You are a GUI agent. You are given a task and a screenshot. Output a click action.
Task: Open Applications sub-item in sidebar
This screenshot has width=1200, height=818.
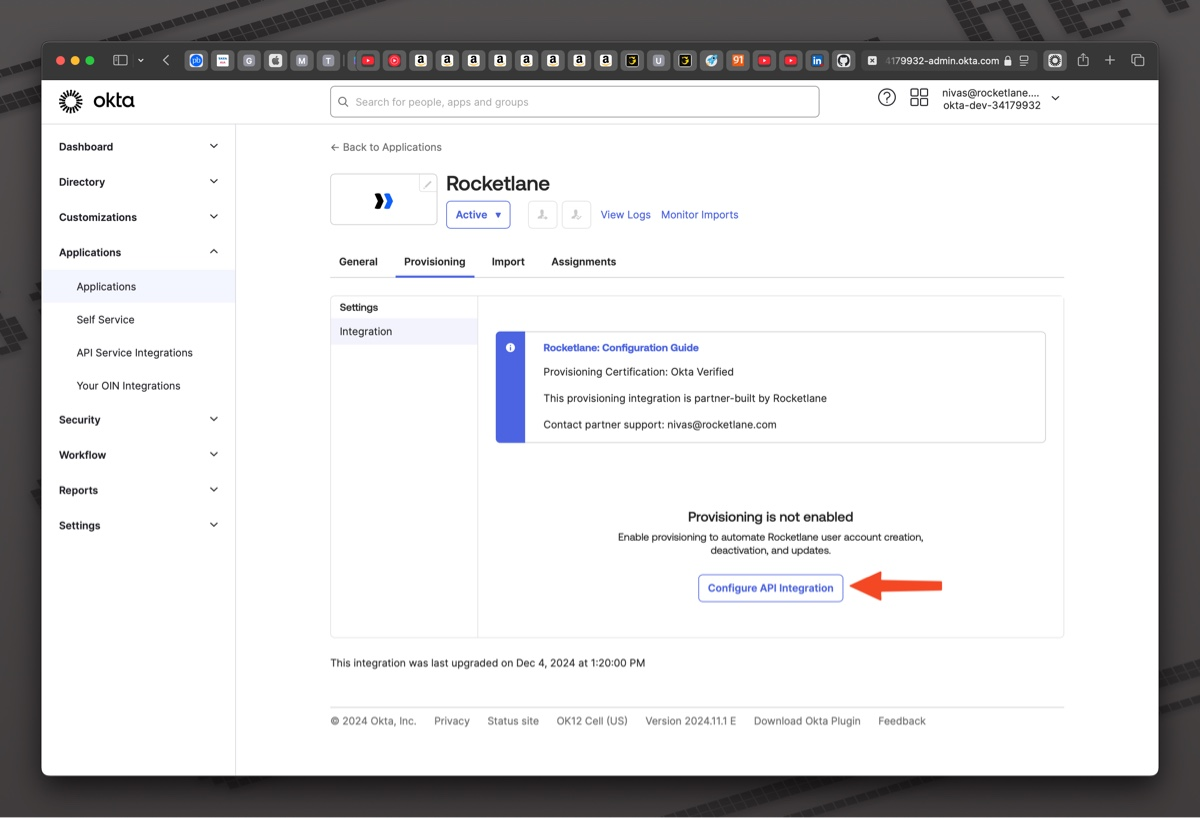click(138, 287)
